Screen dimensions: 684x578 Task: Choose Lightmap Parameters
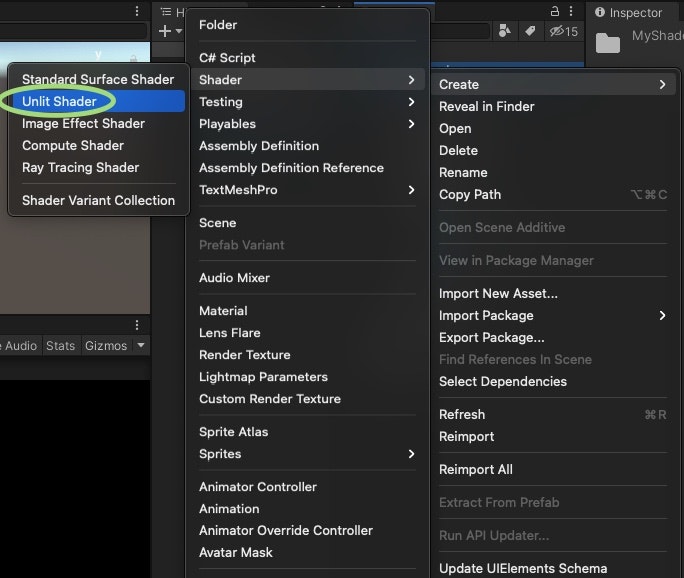point(308,377)
